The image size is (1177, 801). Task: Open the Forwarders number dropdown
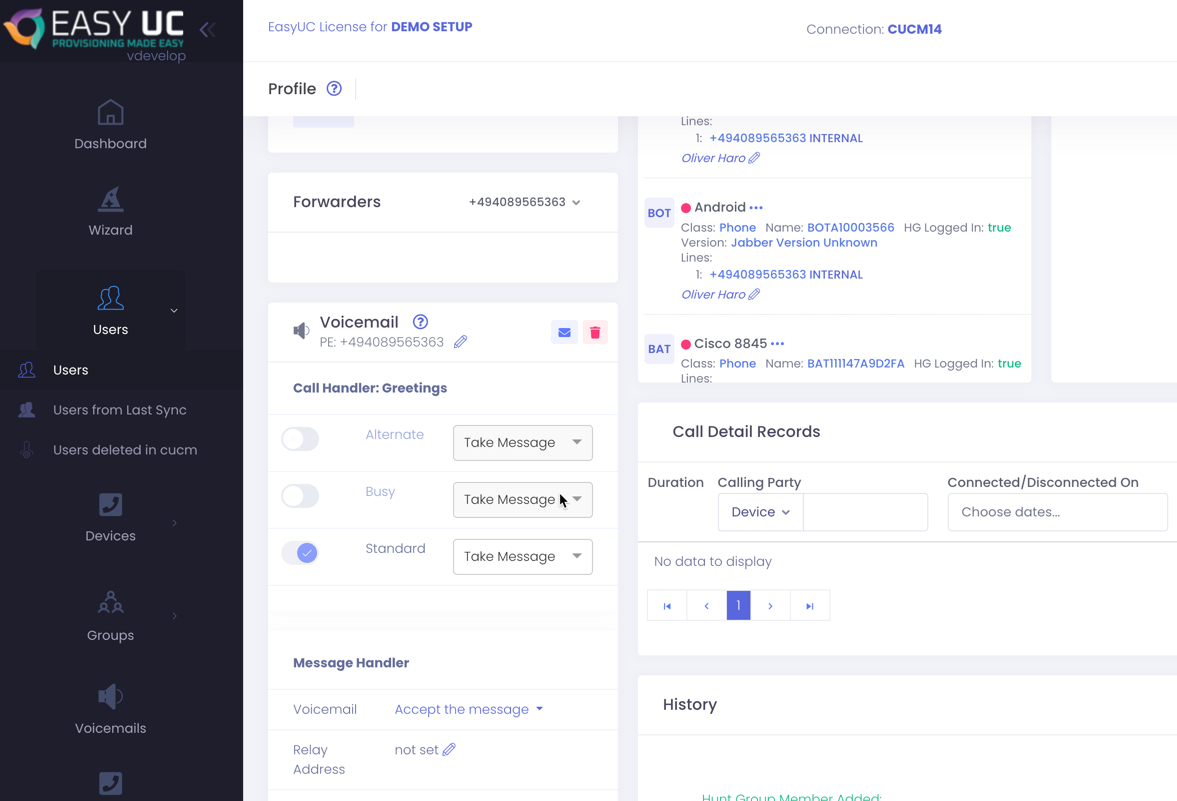(x=524, y=202)
